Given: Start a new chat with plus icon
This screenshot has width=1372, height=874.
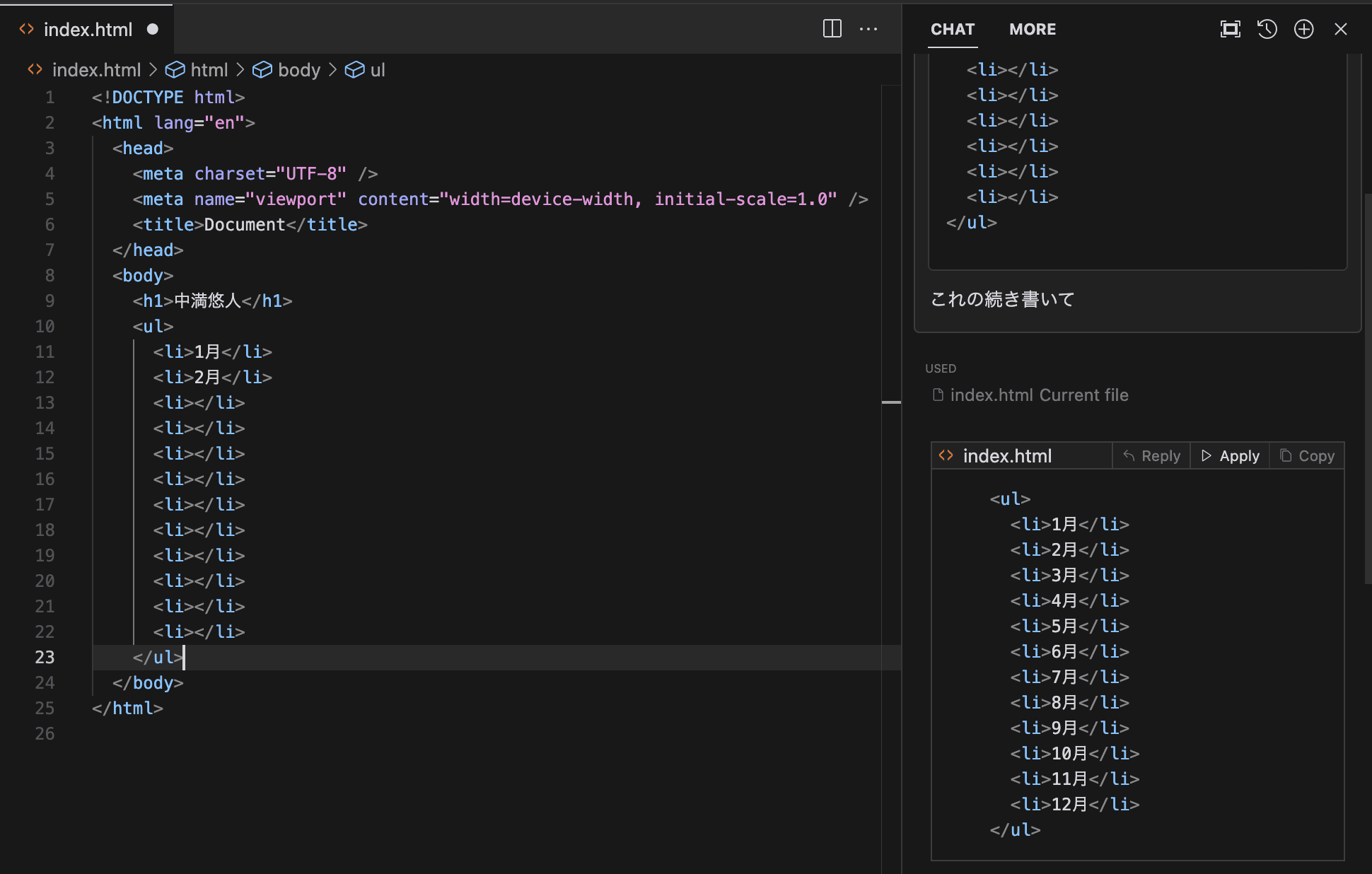Looking at the screenshot, I should [x=1303, y=29].
